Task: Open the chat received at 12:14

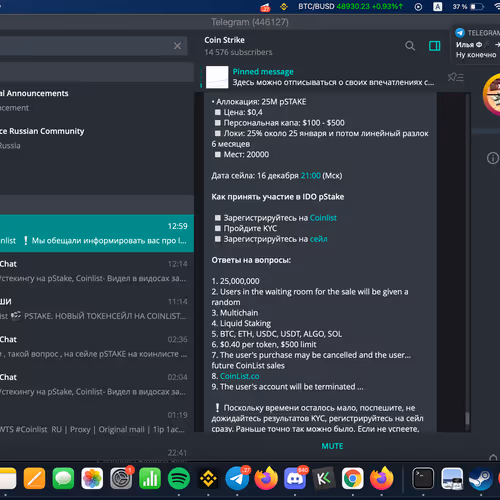Action: click(x=97, y=271)
